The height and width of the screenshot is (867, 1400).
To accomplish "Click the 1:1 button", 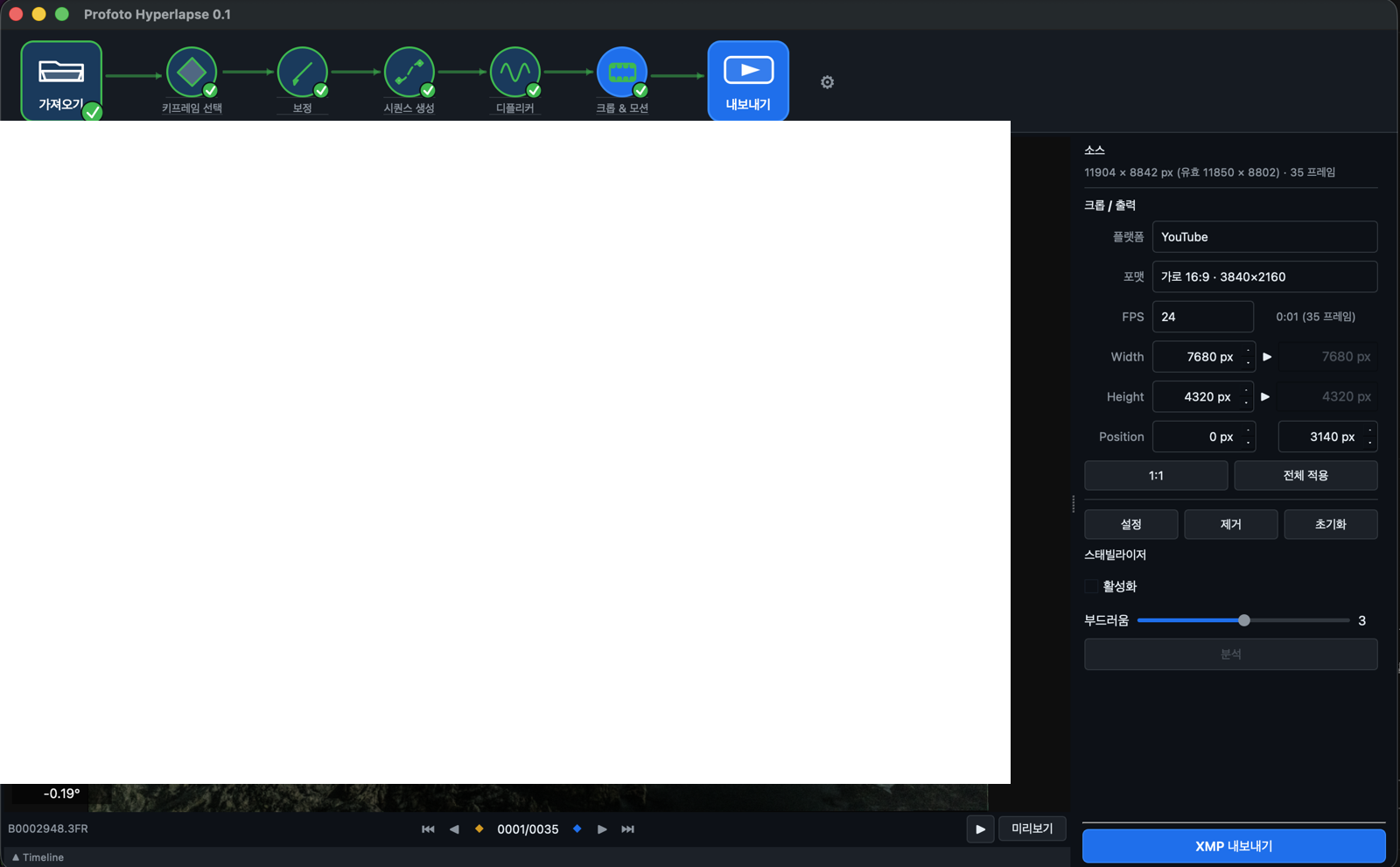I will click(x=1156, y=476).
